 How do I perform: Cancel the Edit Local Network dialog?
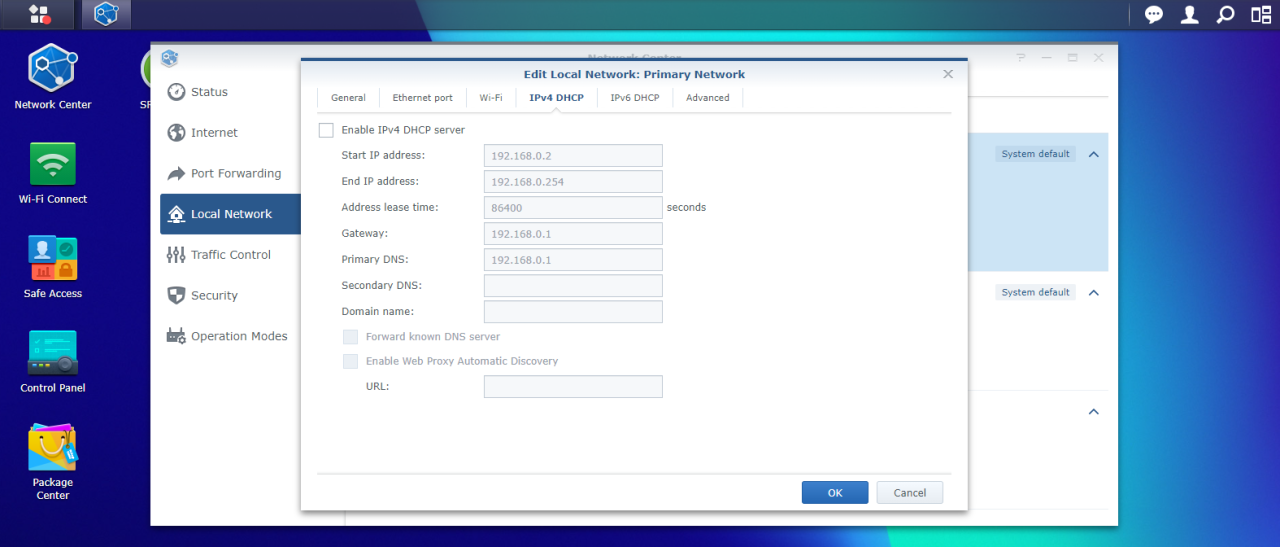pyautogui.click(x=909, y=492)
